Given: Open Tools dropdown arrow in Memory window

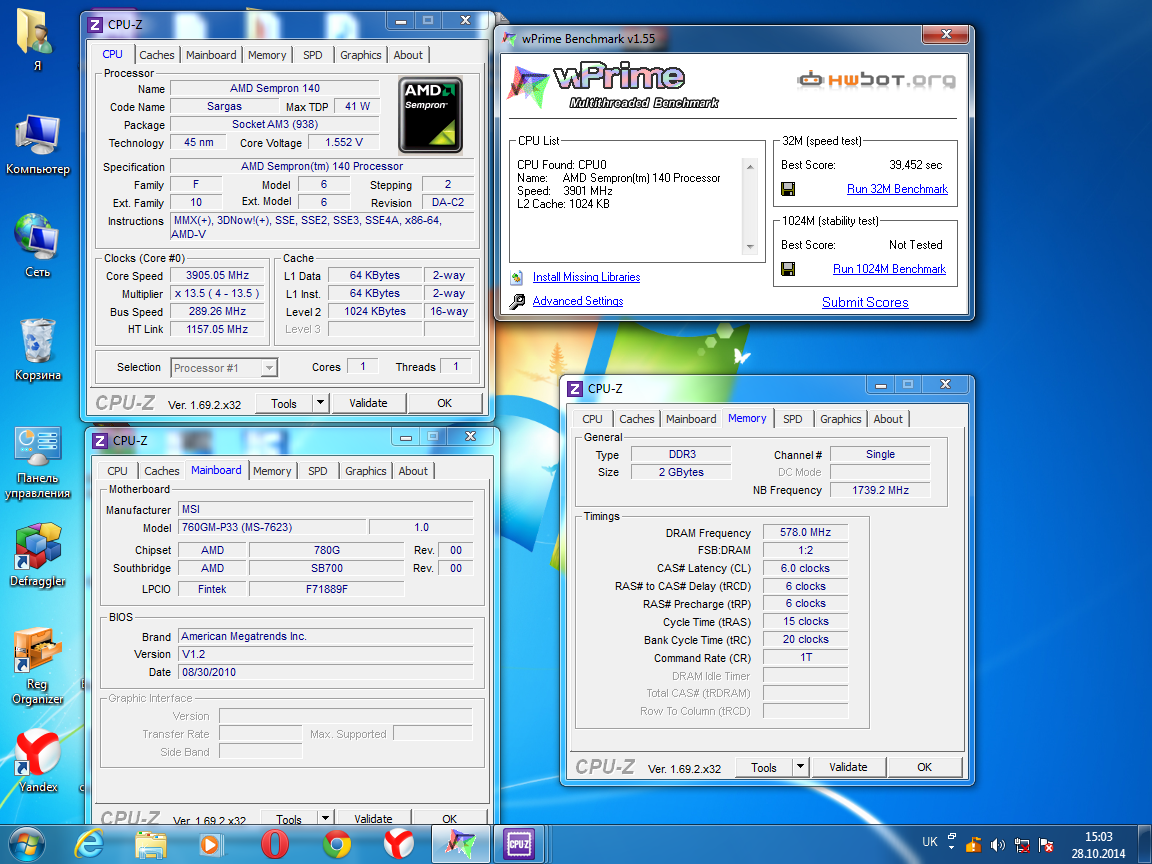Looking at the screenshot, I should click(800, 767).
